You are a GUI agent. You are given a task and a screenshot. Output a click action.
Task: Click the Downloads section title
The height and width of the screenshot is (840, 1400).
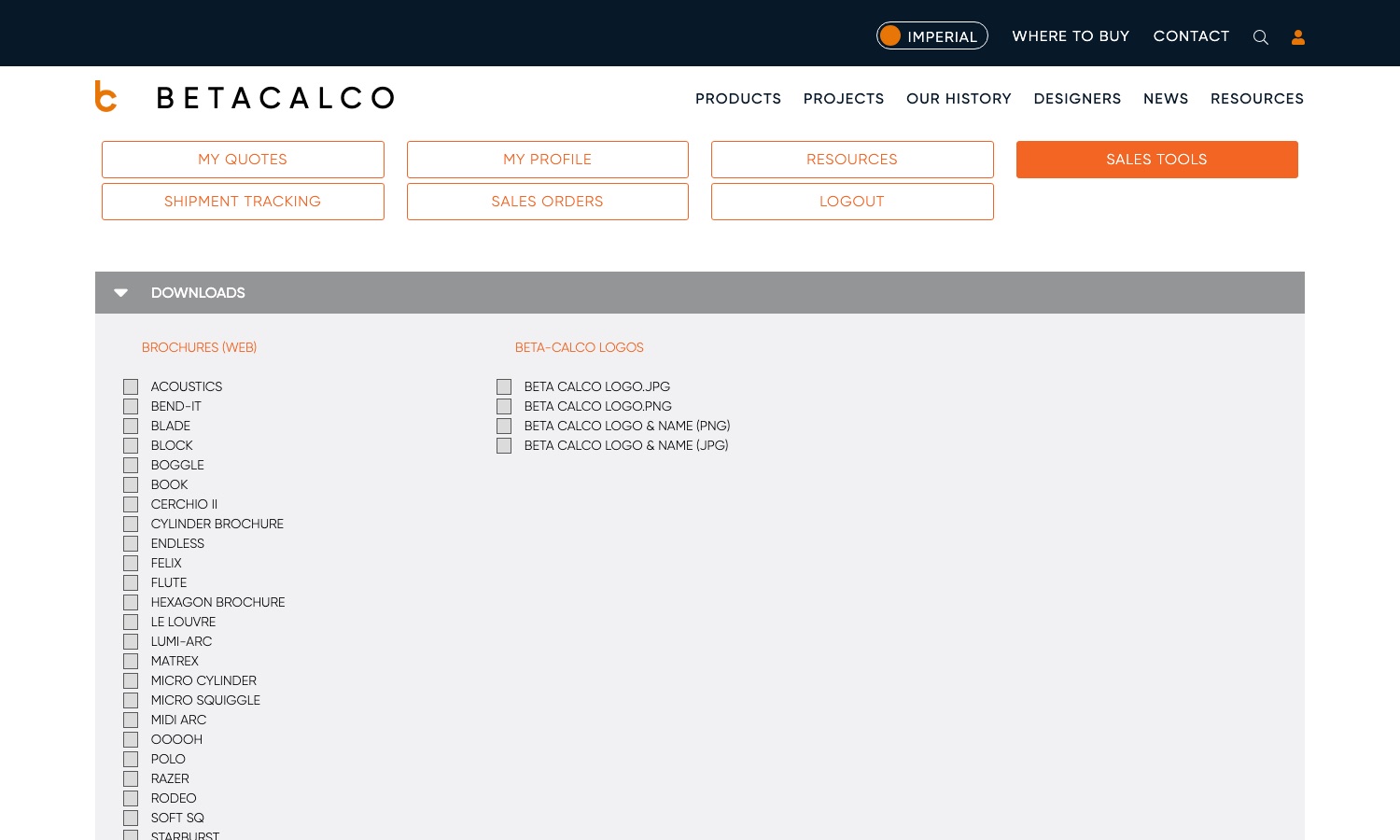(x=198, y=292)
